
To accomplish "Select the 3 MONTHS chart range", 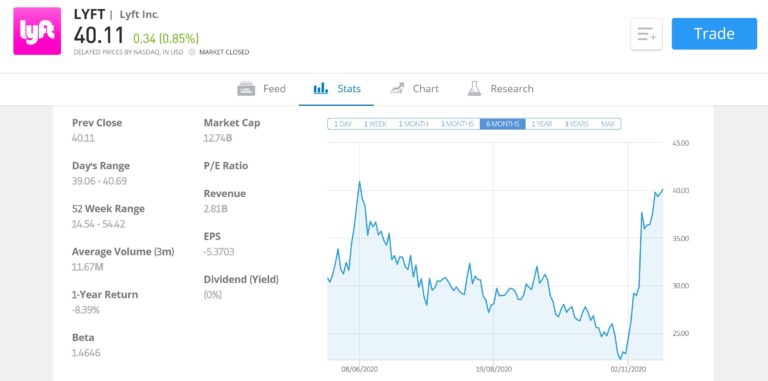I will (x=456, y=124).
